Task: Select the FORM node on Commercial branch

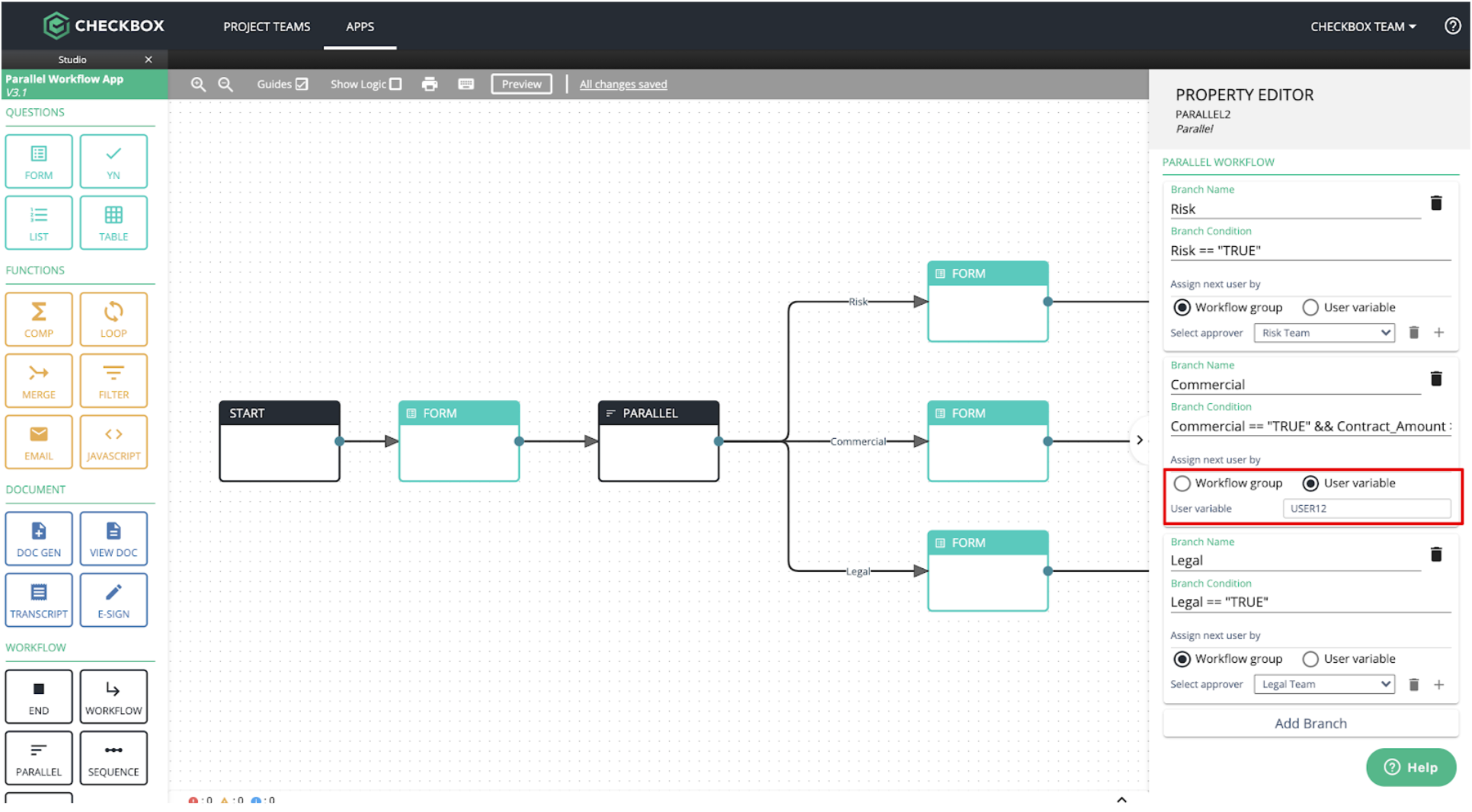Action: click(987, 441)
